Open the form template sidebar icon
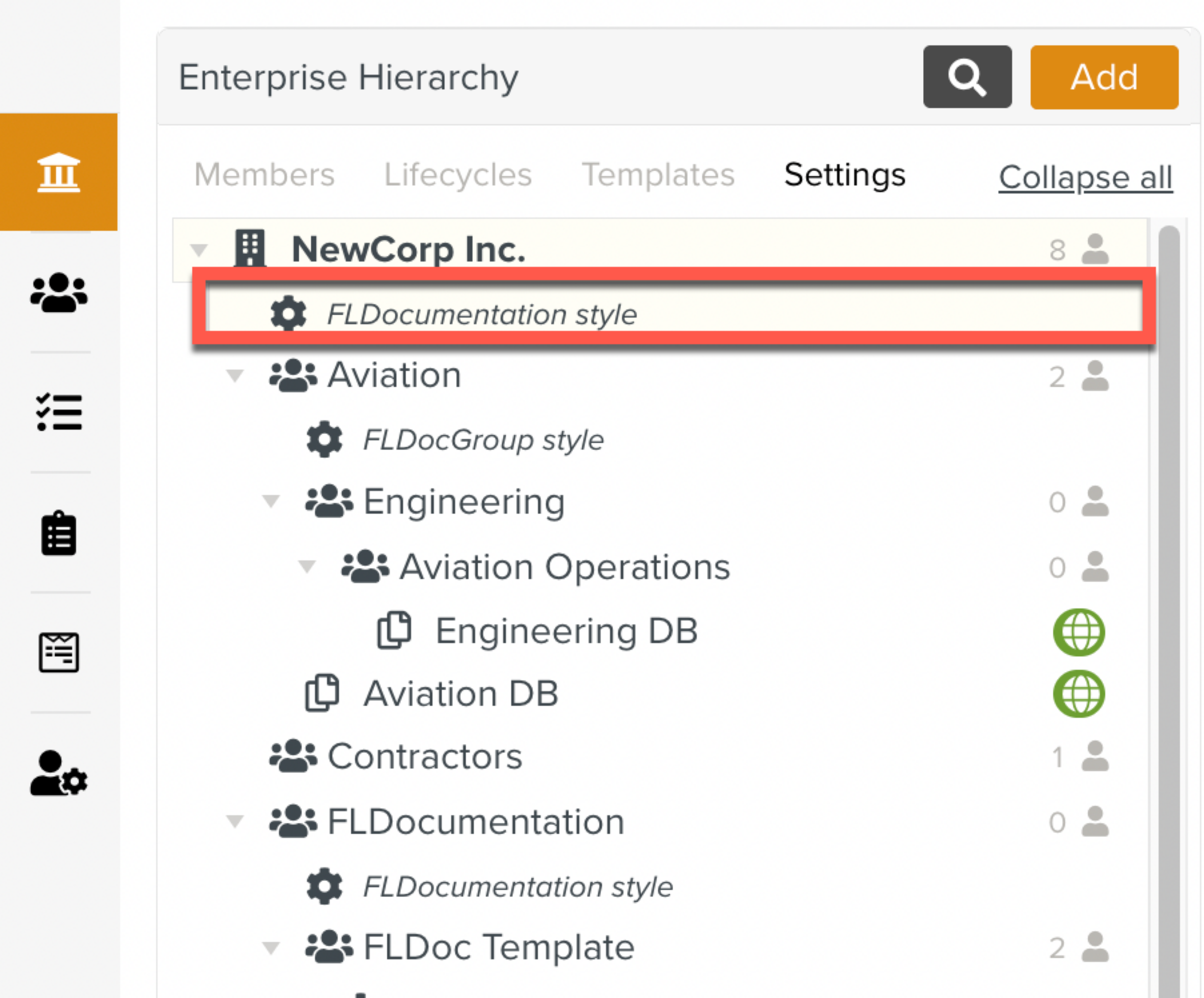Screen dimensions: 1204x998 click(x=58, y=652)
